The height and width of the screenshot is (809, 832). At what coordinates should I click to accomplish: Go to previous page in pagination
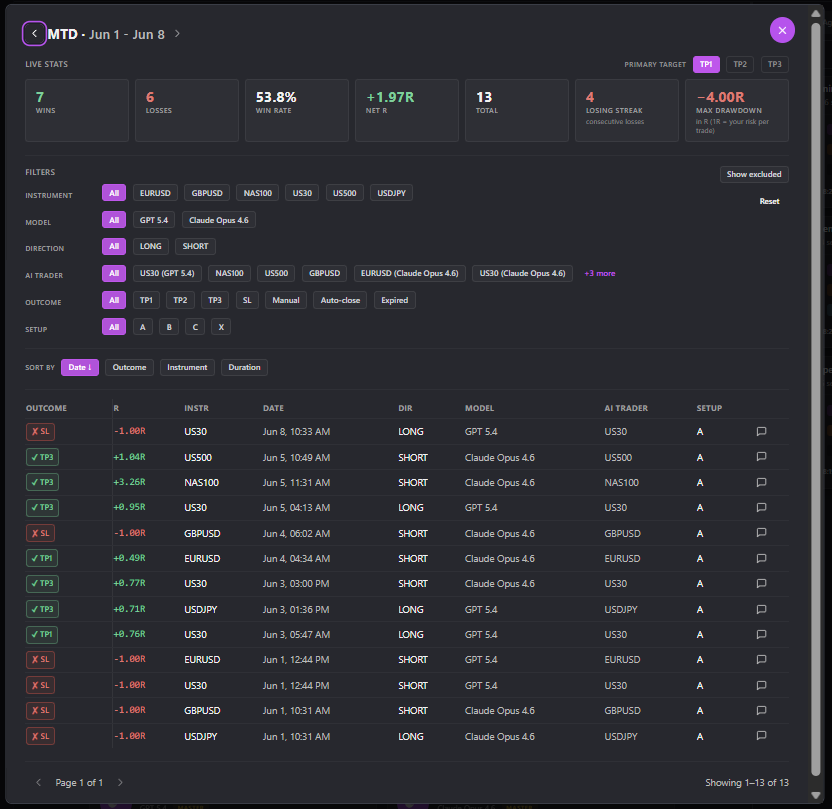[x=38, y=782]
